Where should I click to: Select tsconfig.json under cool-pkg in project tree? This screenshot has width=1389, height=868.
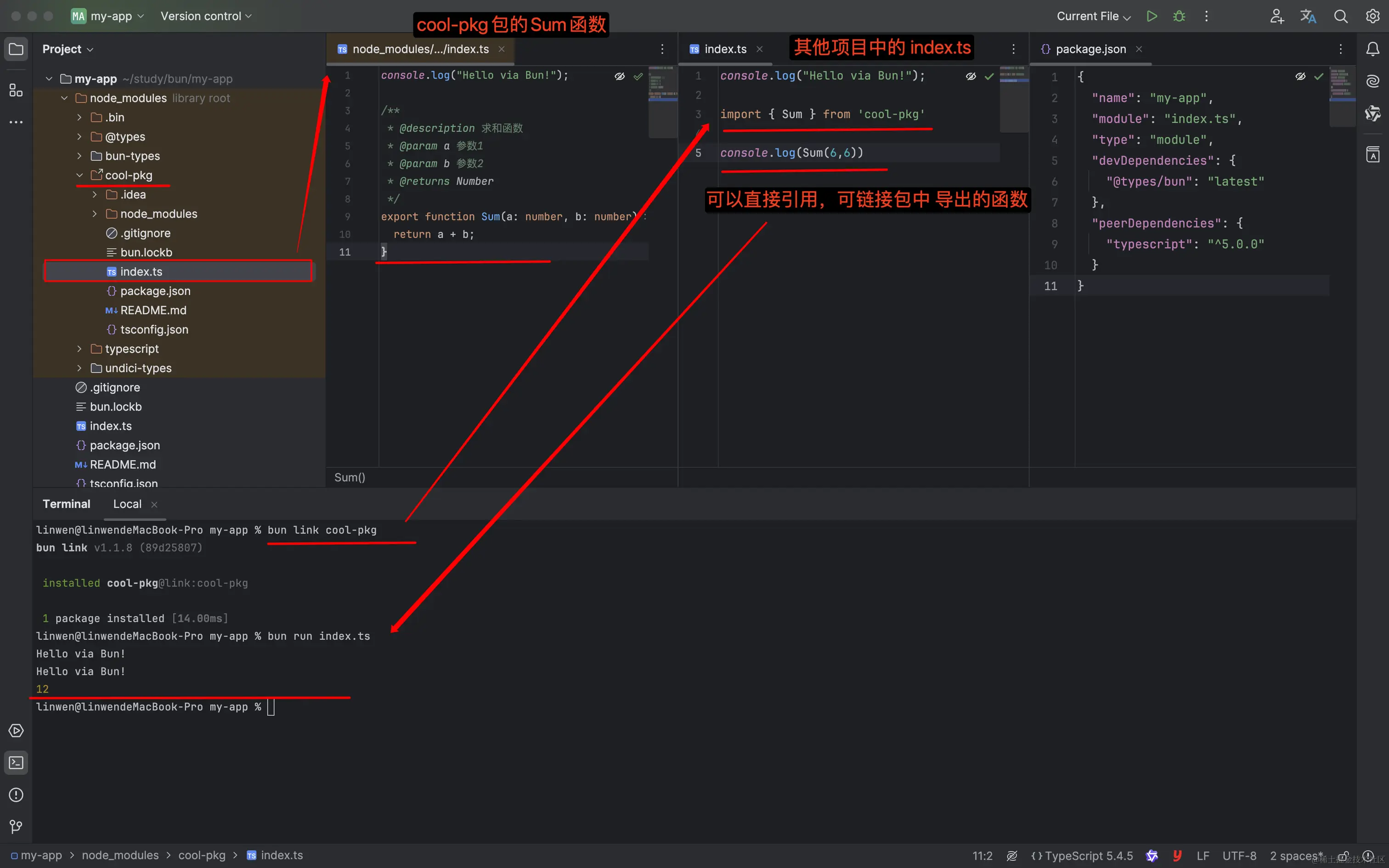(x=154, y=330)
